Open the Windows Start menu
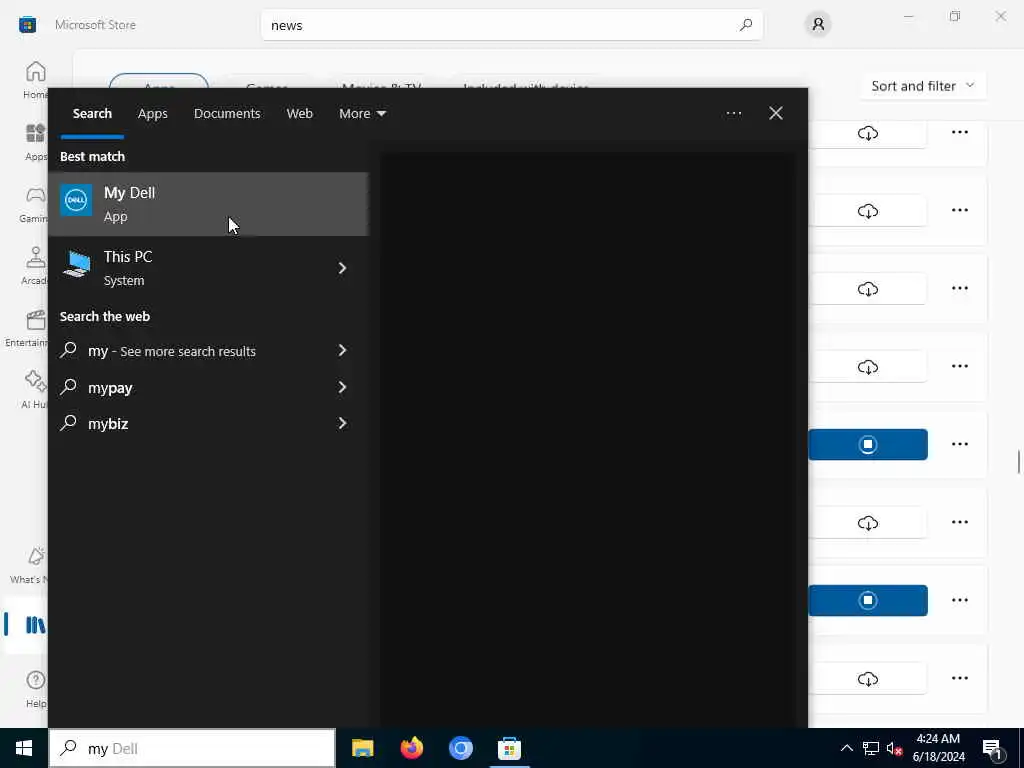 pyautogui.click(x=24, y=748)
